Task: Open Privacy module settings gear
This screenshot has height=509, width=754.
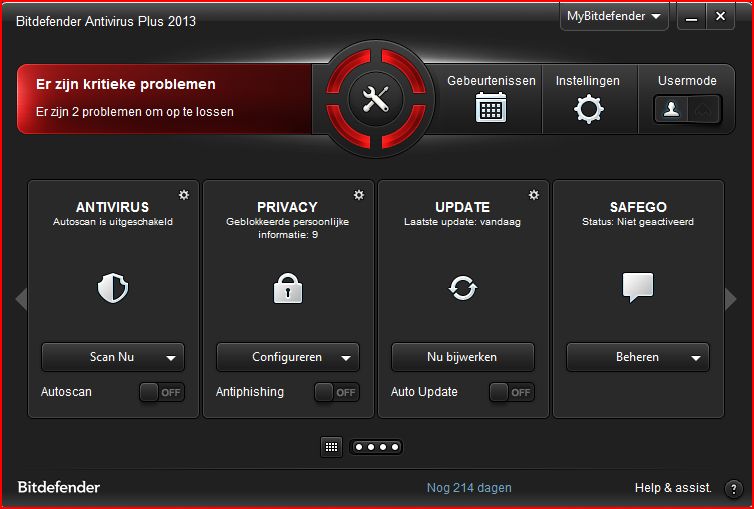Action: (x=359, y=195)
